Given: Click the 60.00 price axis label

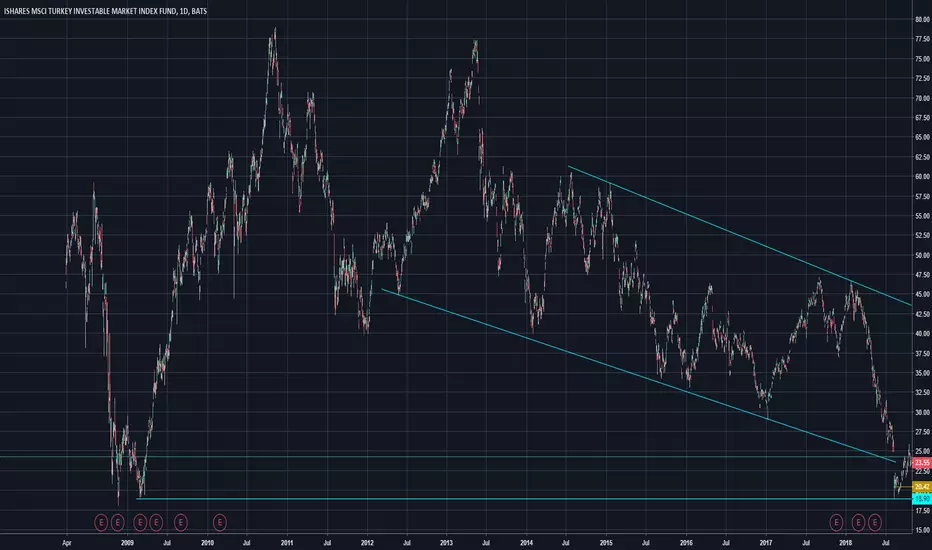Looking at the screenshot, I should tap(922, 177).
